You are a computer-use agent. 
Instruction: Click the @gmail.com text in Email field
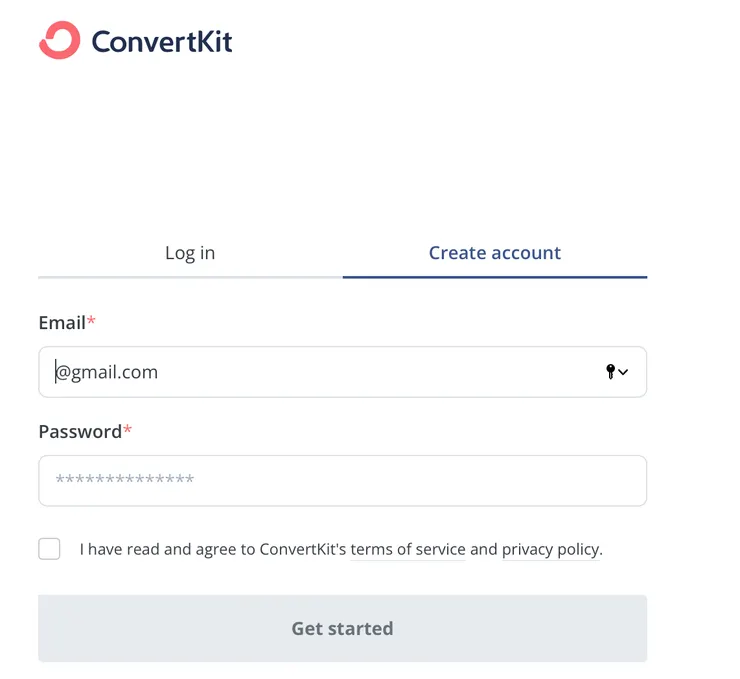pyautogui.click(x=108, y=373)
